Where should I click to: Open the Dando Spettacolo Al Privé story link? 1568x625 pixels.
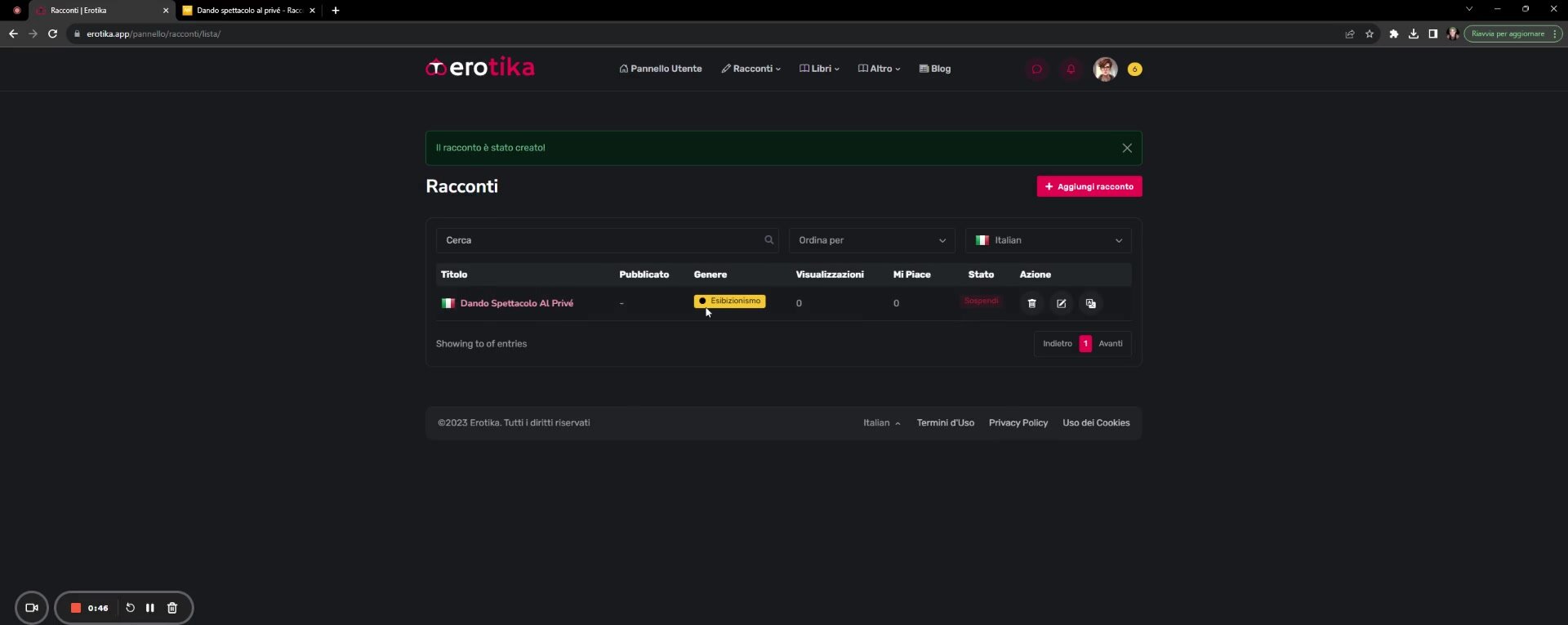516,303
